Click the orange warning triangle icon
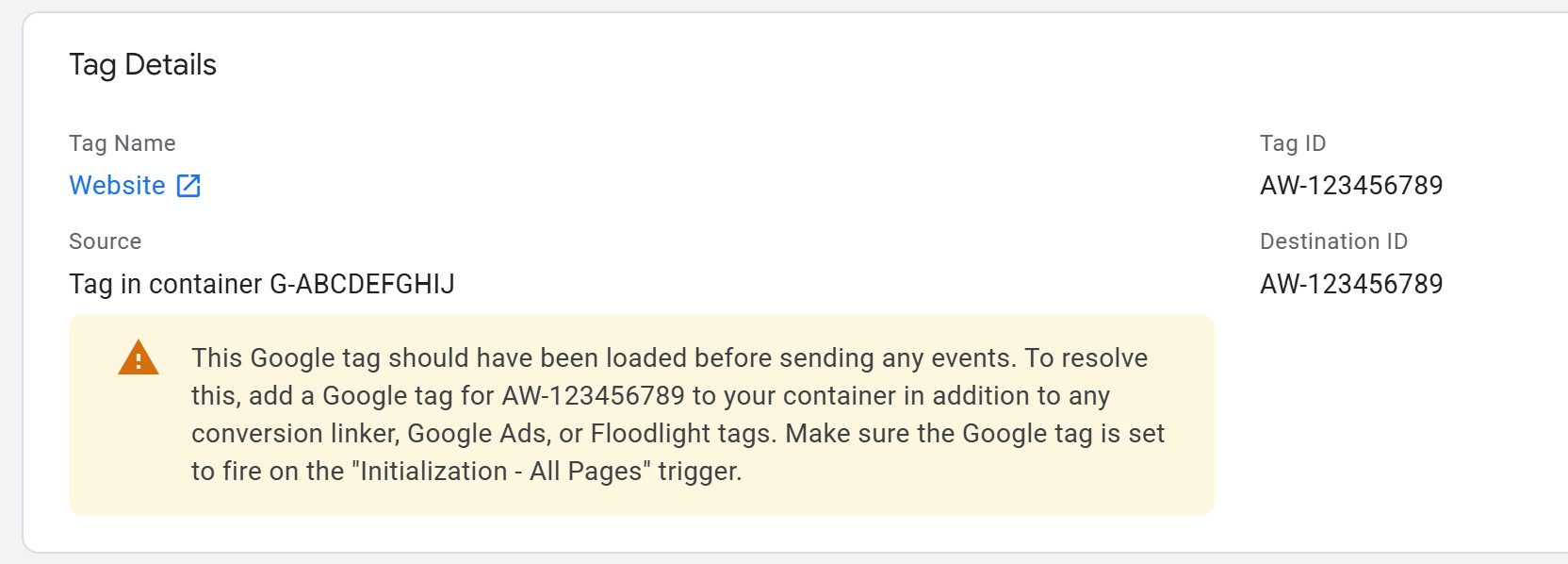The height and width of the screenshot is (564, 1568). pos(139,357)
